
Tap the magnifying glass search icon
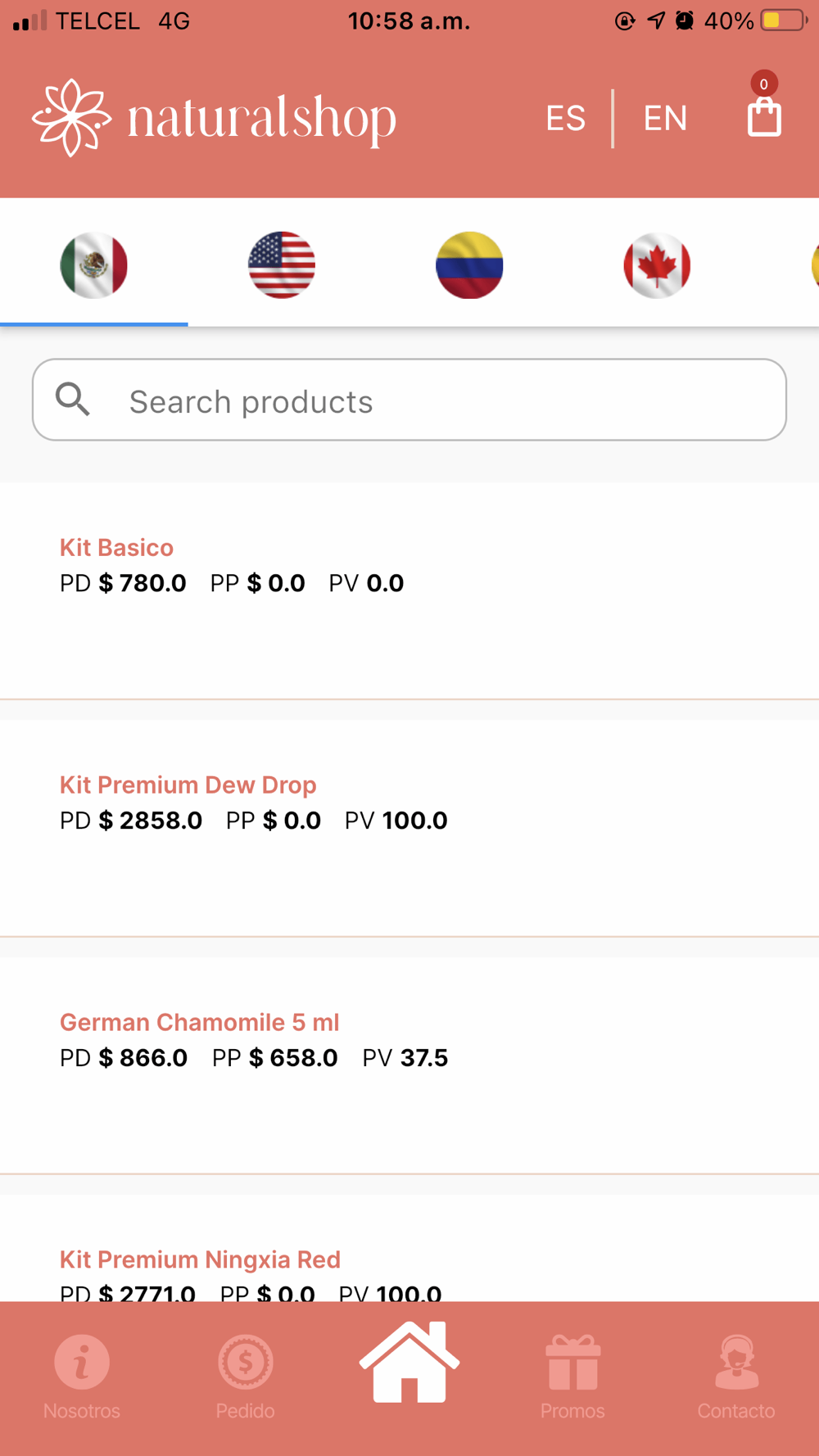tap(73, 400)
